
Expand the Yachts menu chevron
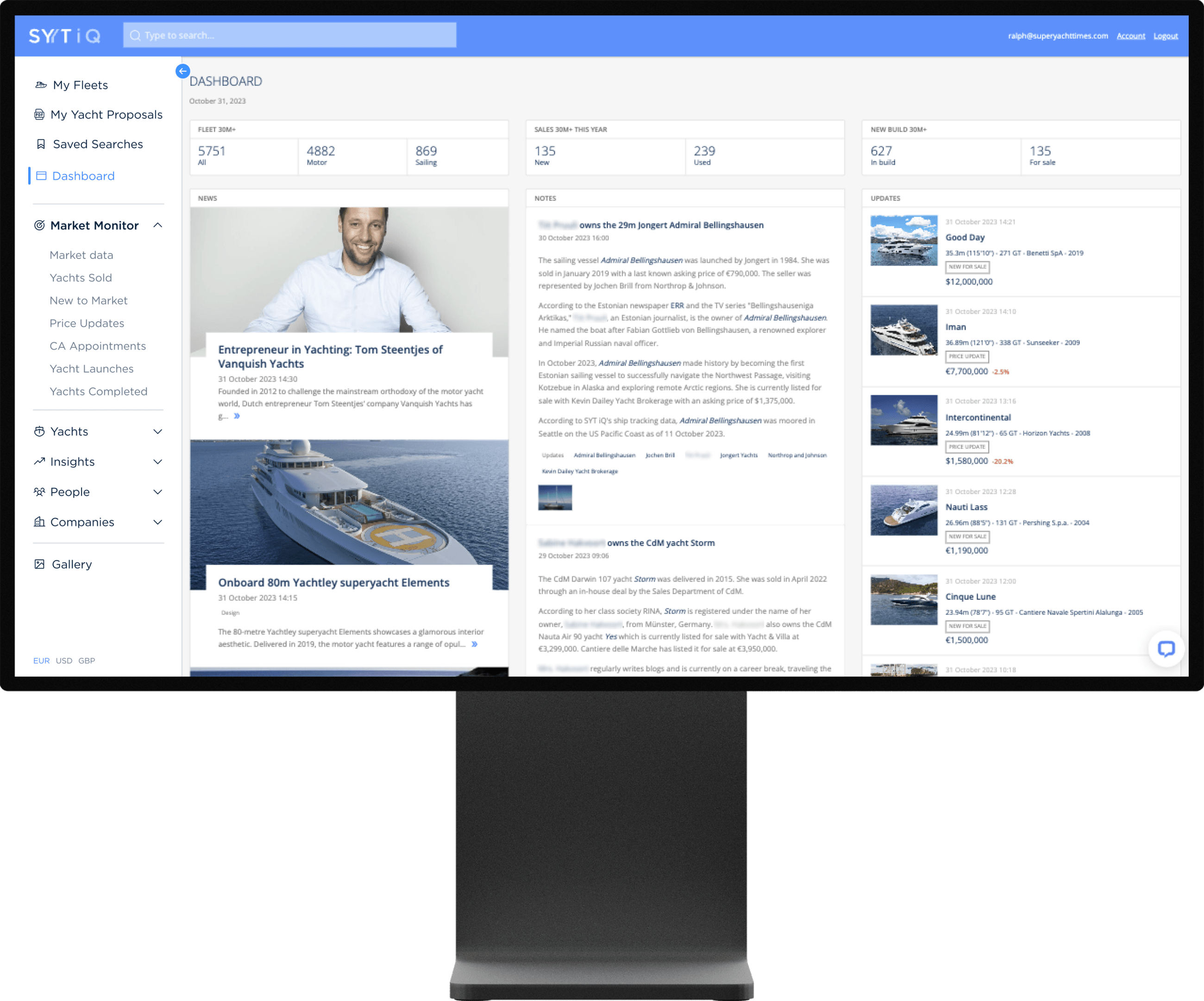pyautogui.click(x=157, y=432)
